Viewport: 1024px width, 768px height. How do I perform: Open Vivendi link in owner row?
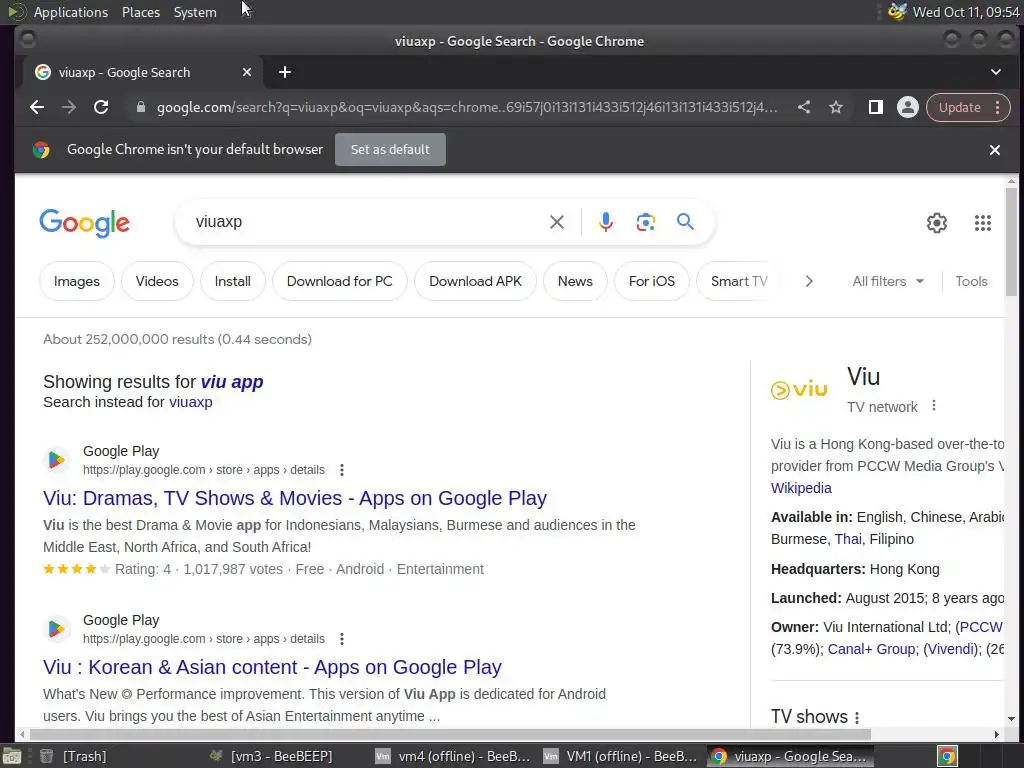951,649
